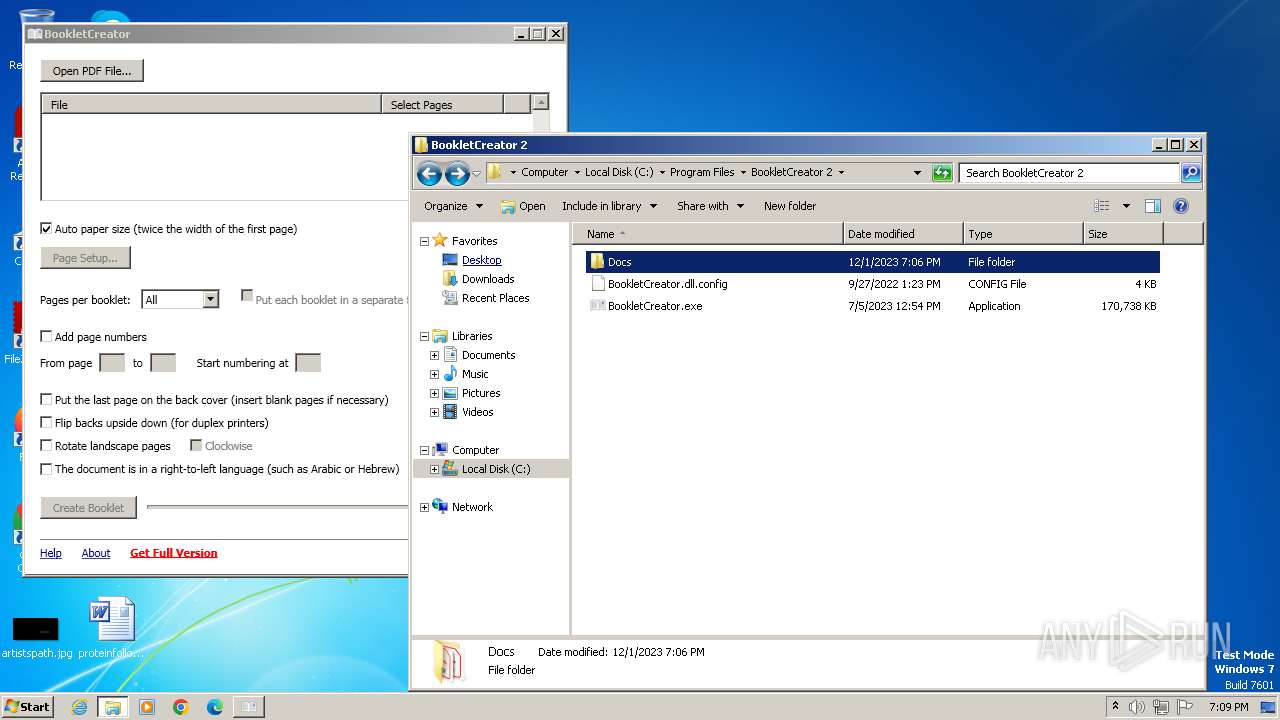The image size is (1280, 720).
Task: Open address bar history dropdown arrow
Action: [x=917, y=173]
